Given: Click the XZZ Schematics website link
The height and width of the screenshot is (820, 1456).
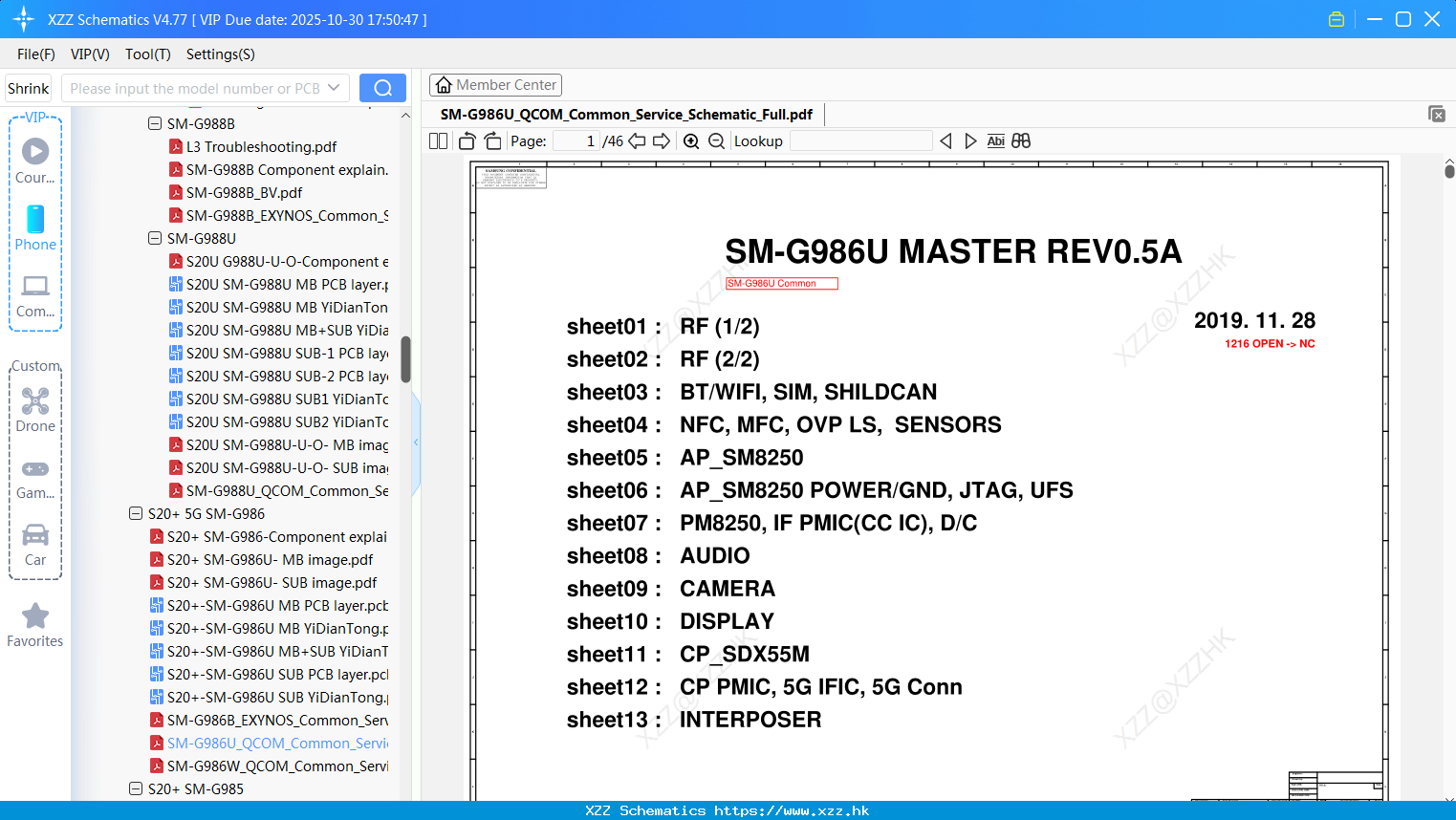Looking at the screenshot, I should (x=792, y=810).
